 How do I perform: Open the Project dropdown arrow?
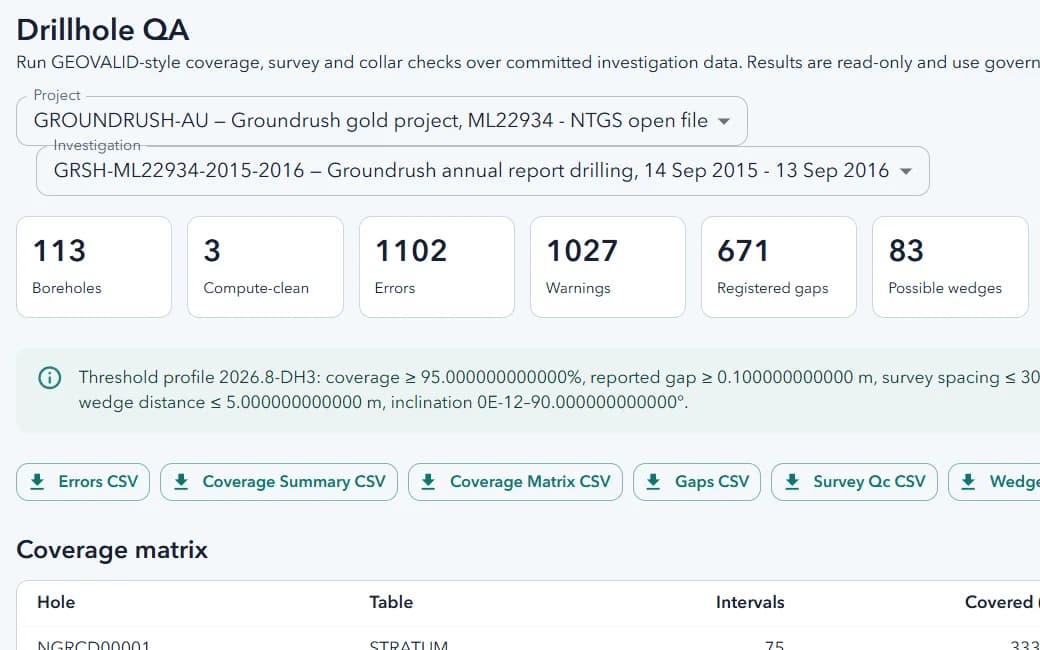click(x=724, y=121)
